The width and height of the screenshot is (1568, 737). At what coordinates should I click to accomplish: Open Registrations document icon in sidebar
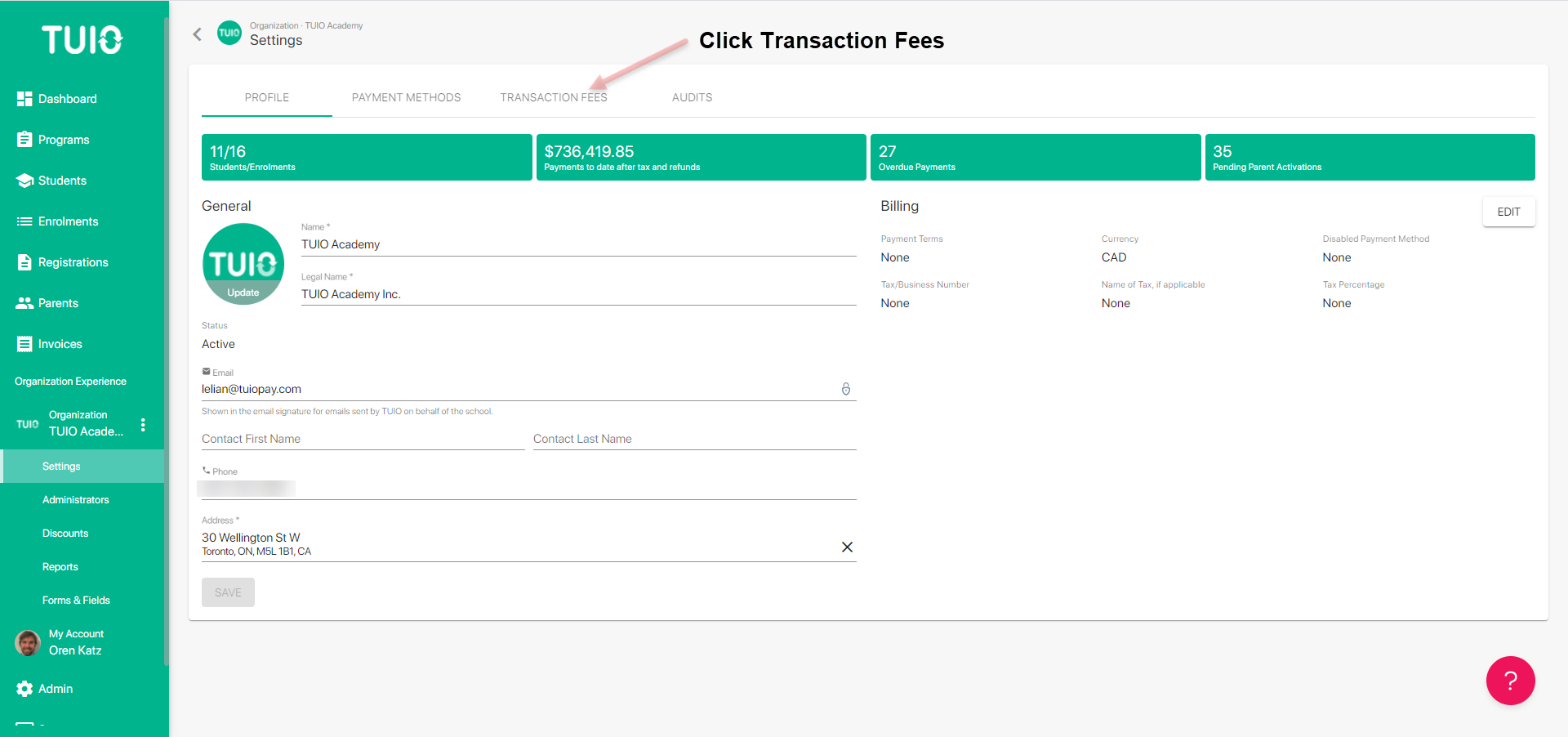24,262
